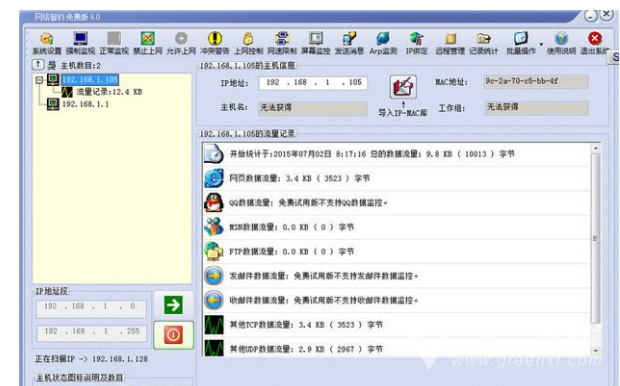Click the 主机名 host name field
This screenshot has height=386, width=620.
pos(312,108)
